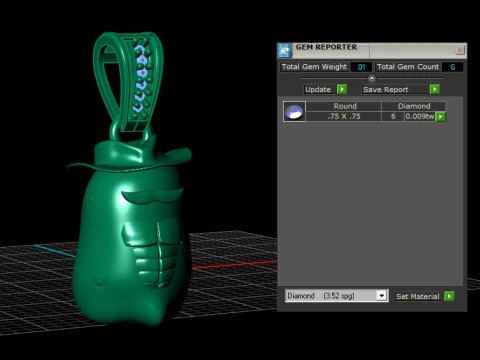Click the Set Material label
Screen dimensions: 480x360
pyautogui.click(x=418, y=296)
